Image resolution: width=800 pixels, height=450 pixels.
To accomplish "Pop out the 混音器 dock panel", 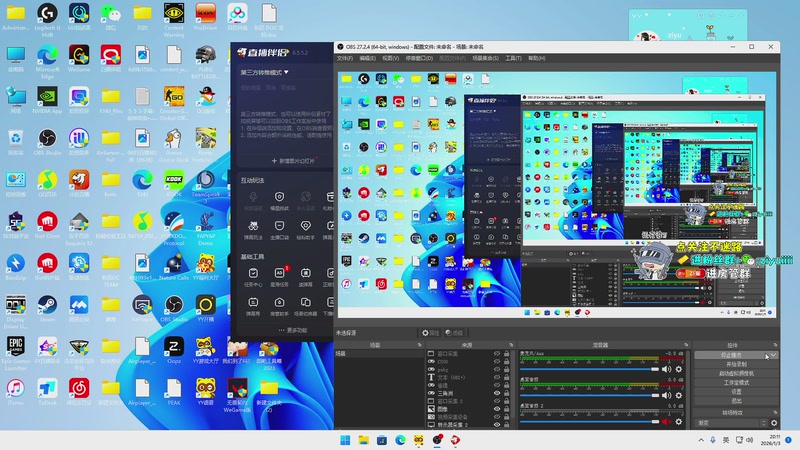I will [x=686, y=345].
